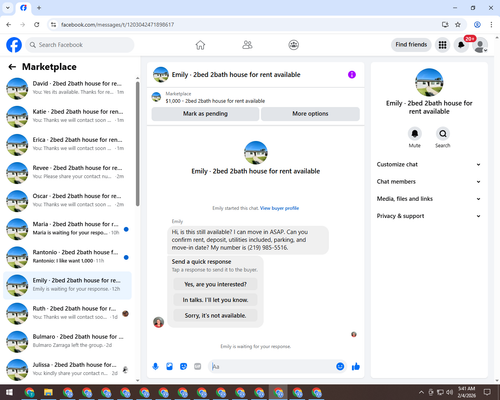This screenshot has height=400, width=500.
Task: Open Revee's conversation in the list
Action: 67,173
